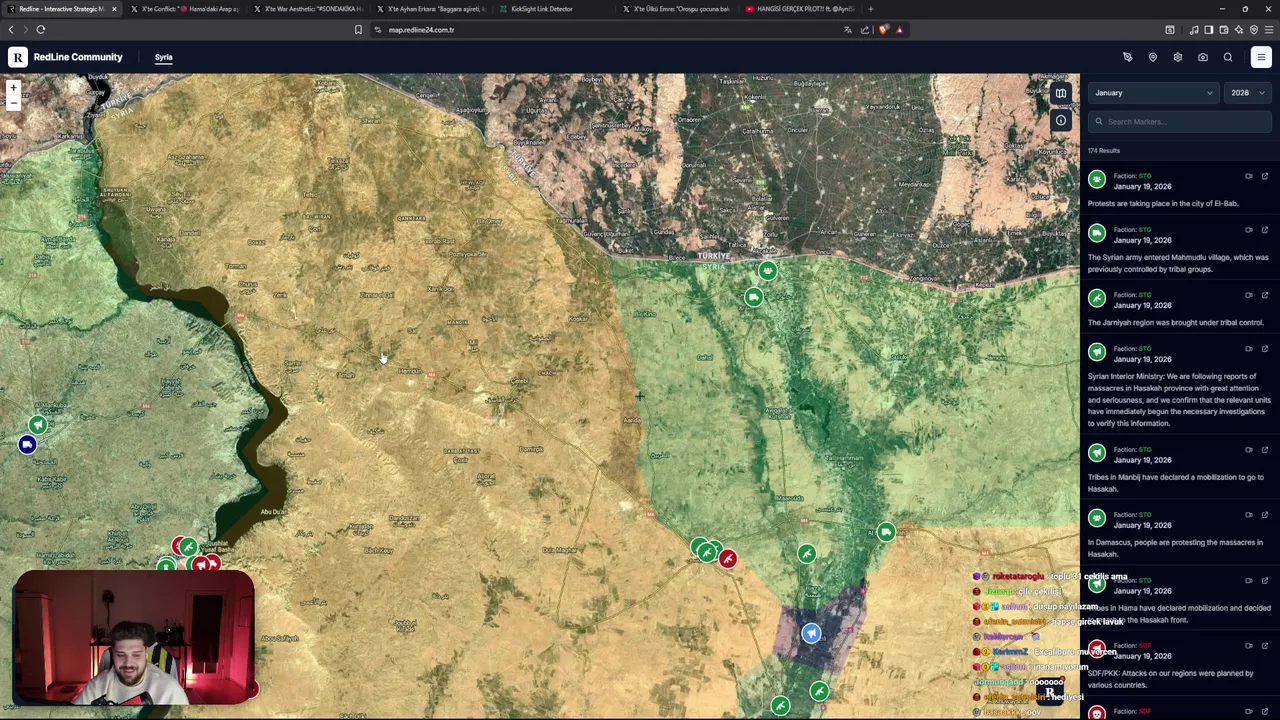The image size is (1280, 720).
Task: Select 'The Jarniyah region was brought under tribal control'
Action: [x=1176, y=322]
